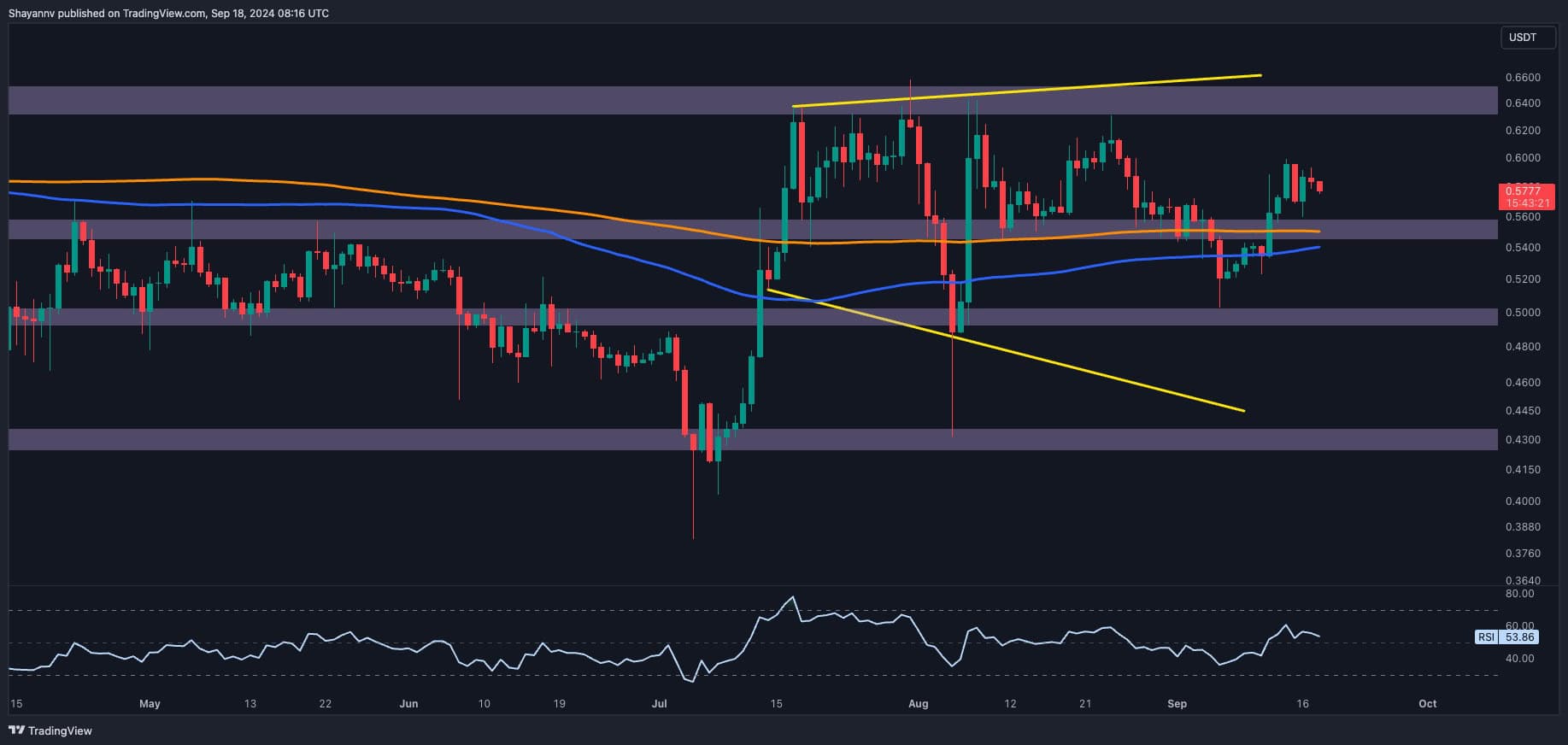Screen dimensions: 1568x745
Task: Select the upper yellow trendline
Action: 1027,91
